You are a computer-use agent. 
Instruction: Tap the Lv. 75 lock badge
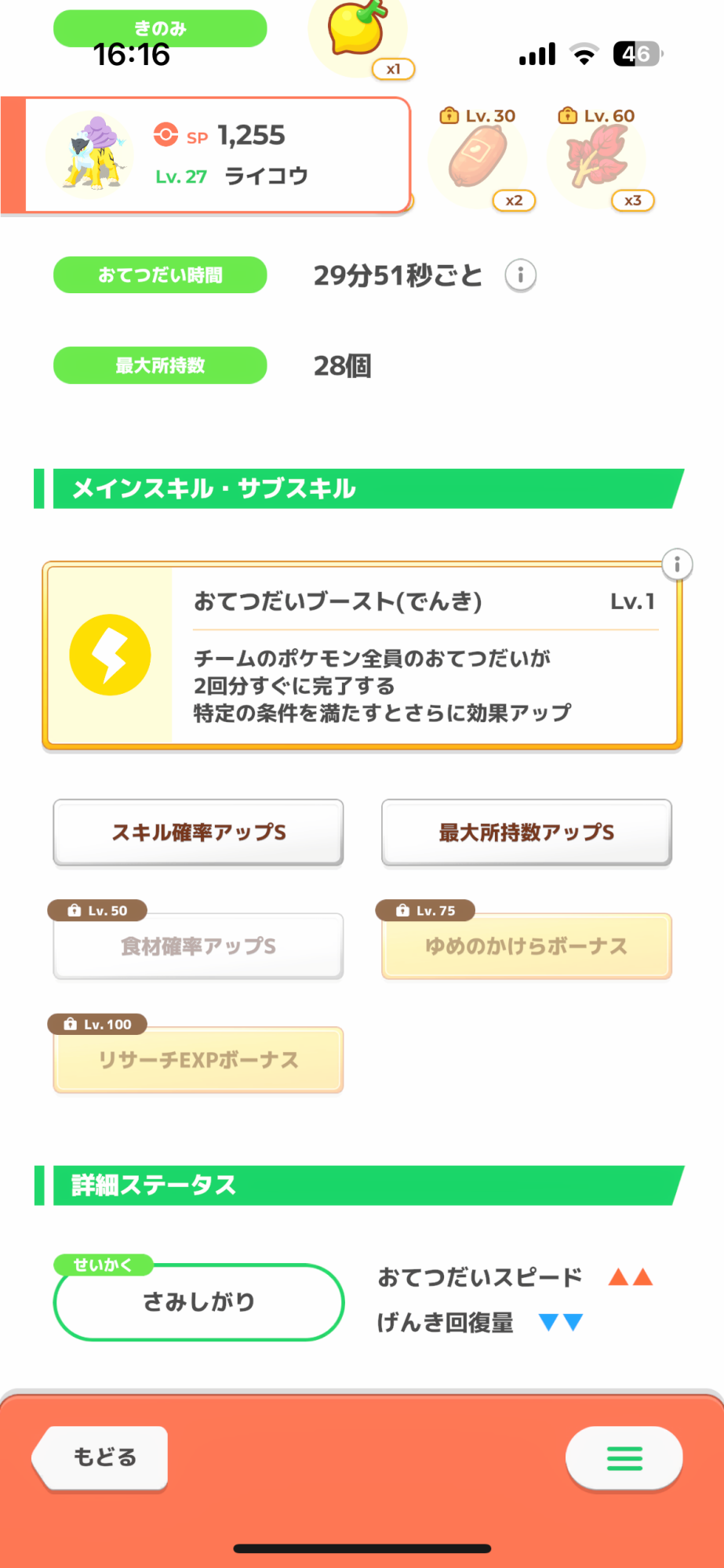[x=426, y=910]
